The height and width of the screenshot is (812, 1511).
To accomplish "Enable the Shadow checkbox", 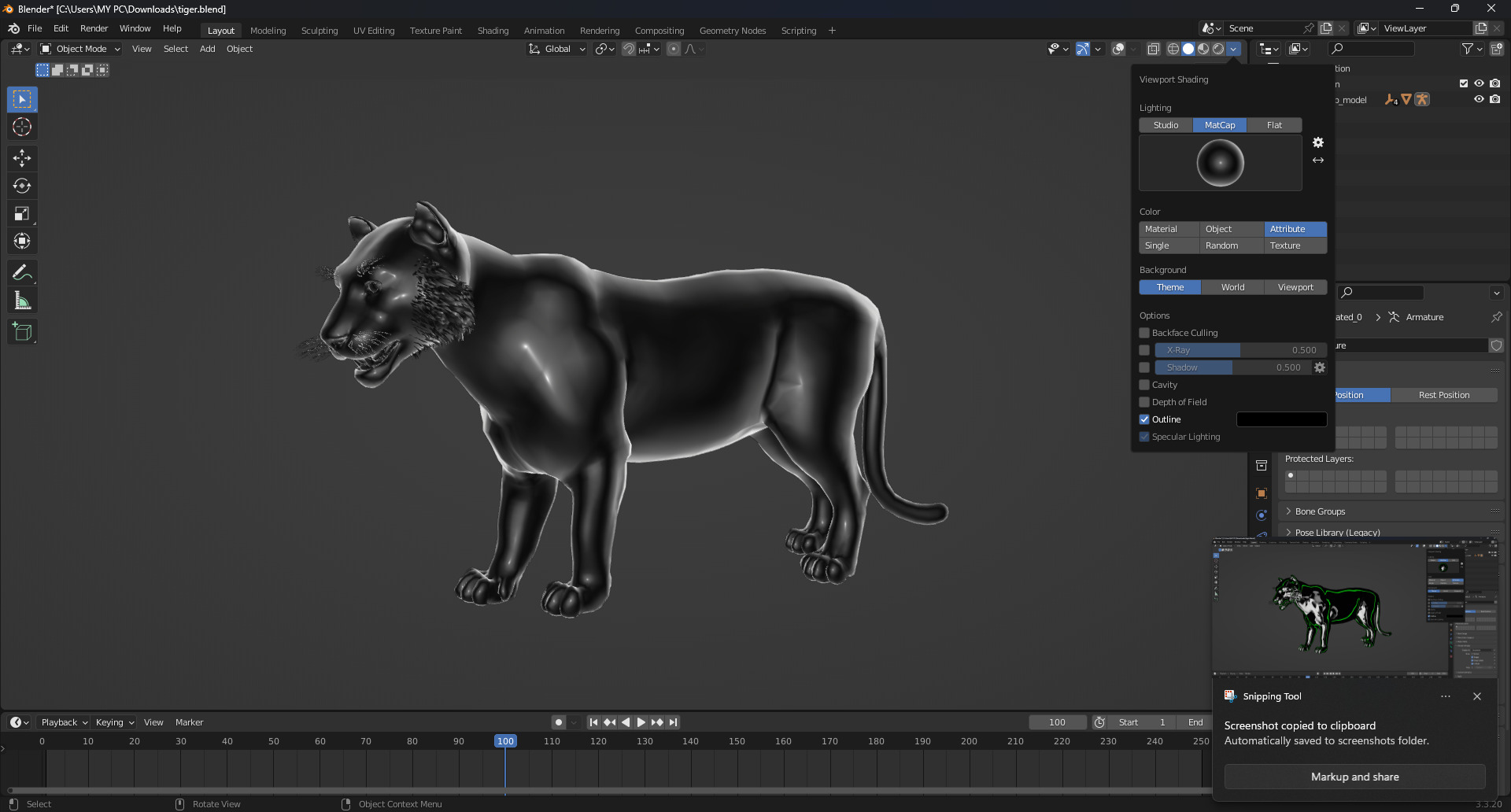I will pyautogui.click(x=1144, y=367).
